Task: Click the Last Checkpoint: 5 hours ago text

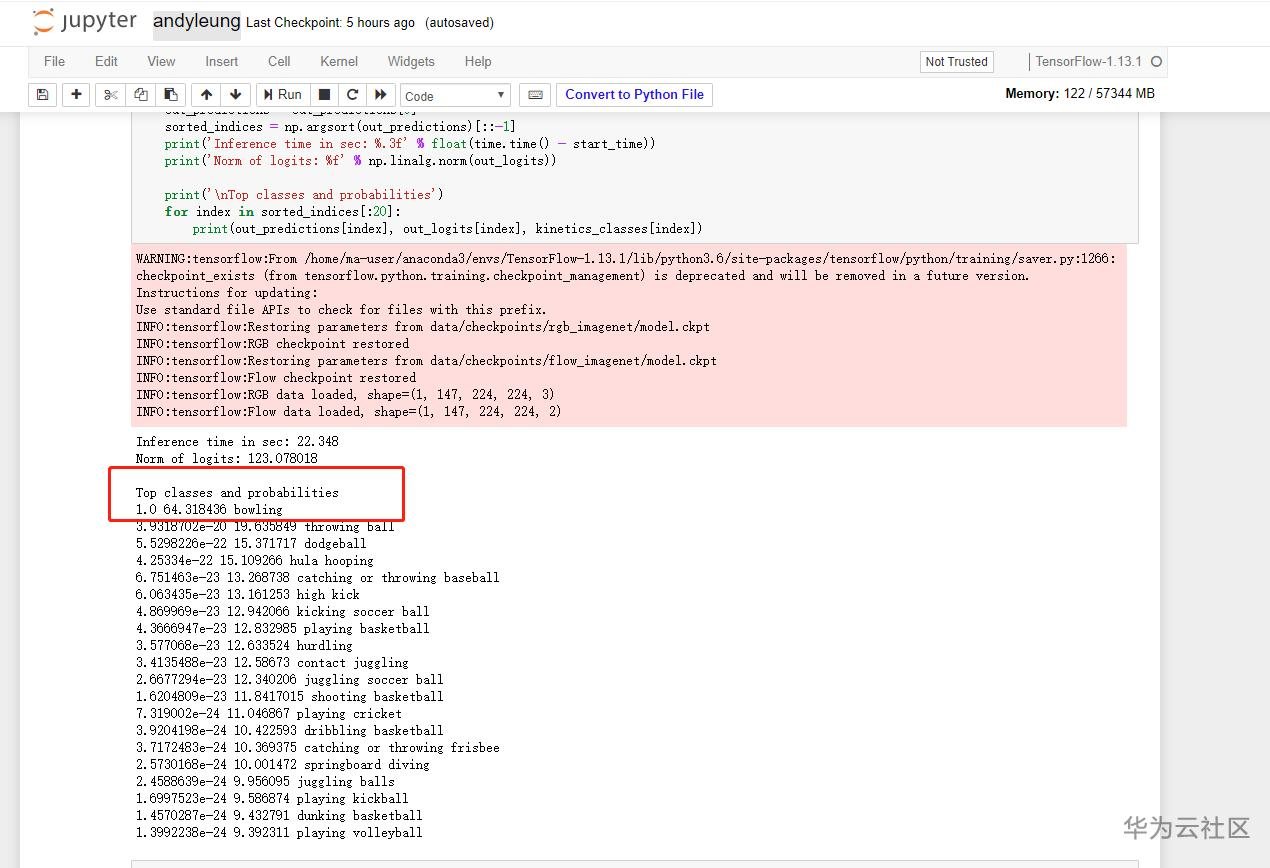Action: click(331, 23)
